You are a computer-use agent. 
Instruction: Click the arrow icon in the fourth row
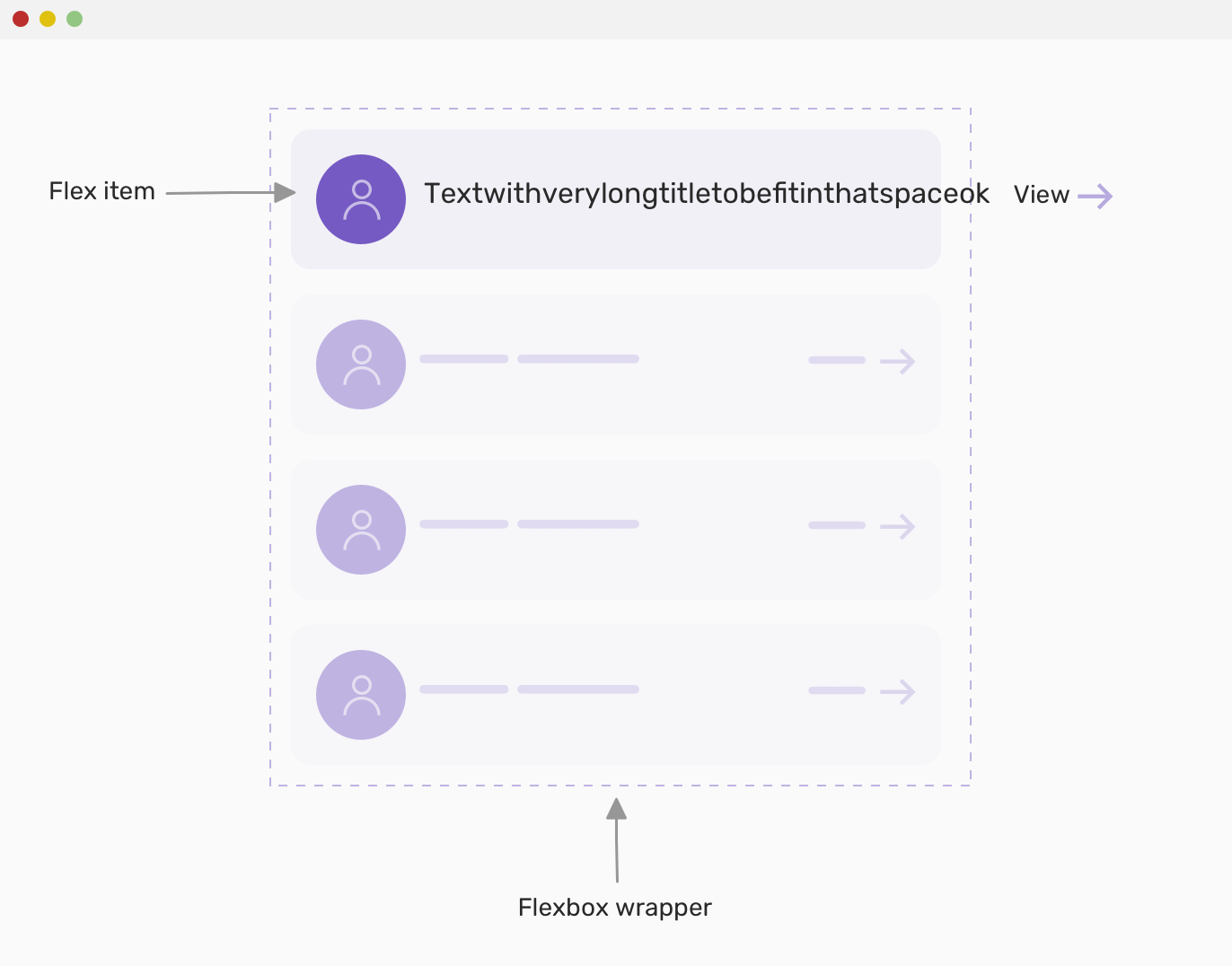point(898,692)
